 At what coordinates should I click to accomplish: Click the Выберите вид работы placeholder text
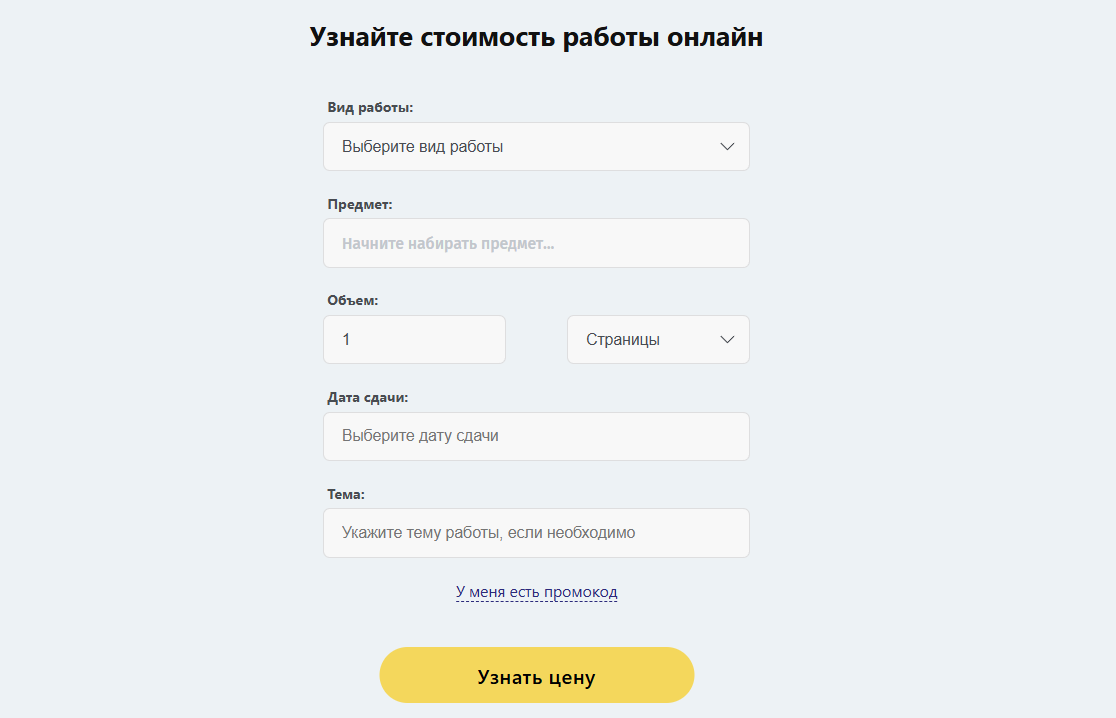pyautogui.click(x=423, y=147)
